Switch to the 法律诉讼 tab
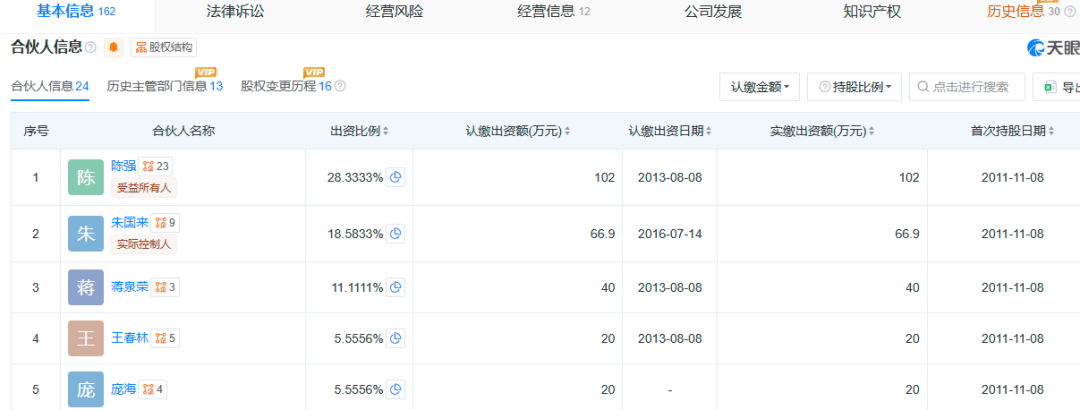The width and height of the screenshot is (1080, 410). click(235, 12)
